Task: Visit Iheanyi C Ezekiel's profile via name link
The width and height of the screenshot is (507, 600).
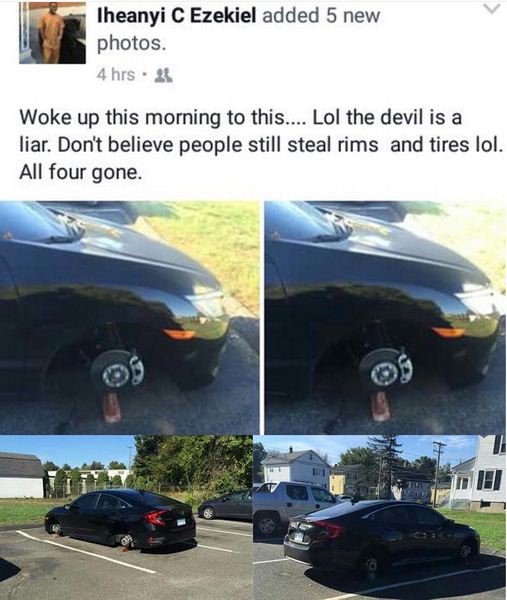Action: coord(177,16)
